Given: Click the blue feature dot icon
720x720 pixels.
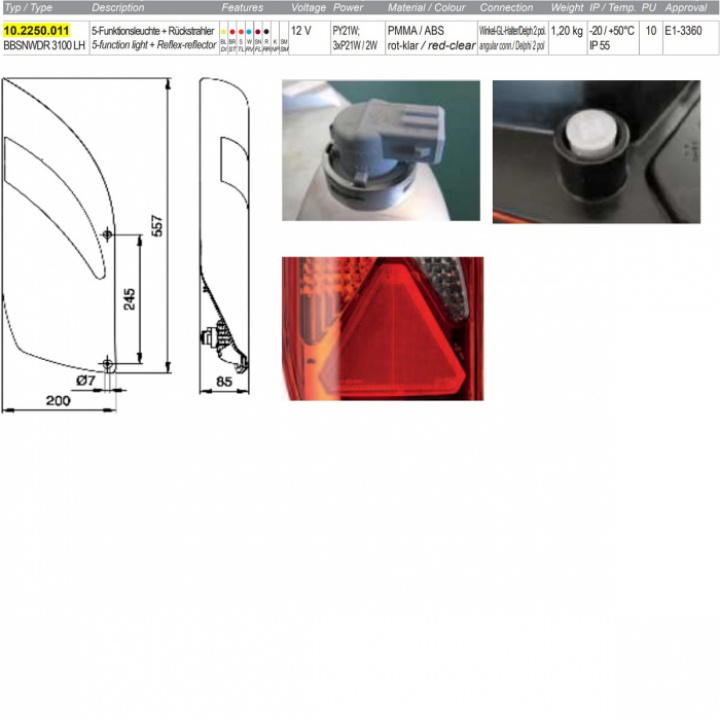Looking at the screenshot, I should click(249, 32).
